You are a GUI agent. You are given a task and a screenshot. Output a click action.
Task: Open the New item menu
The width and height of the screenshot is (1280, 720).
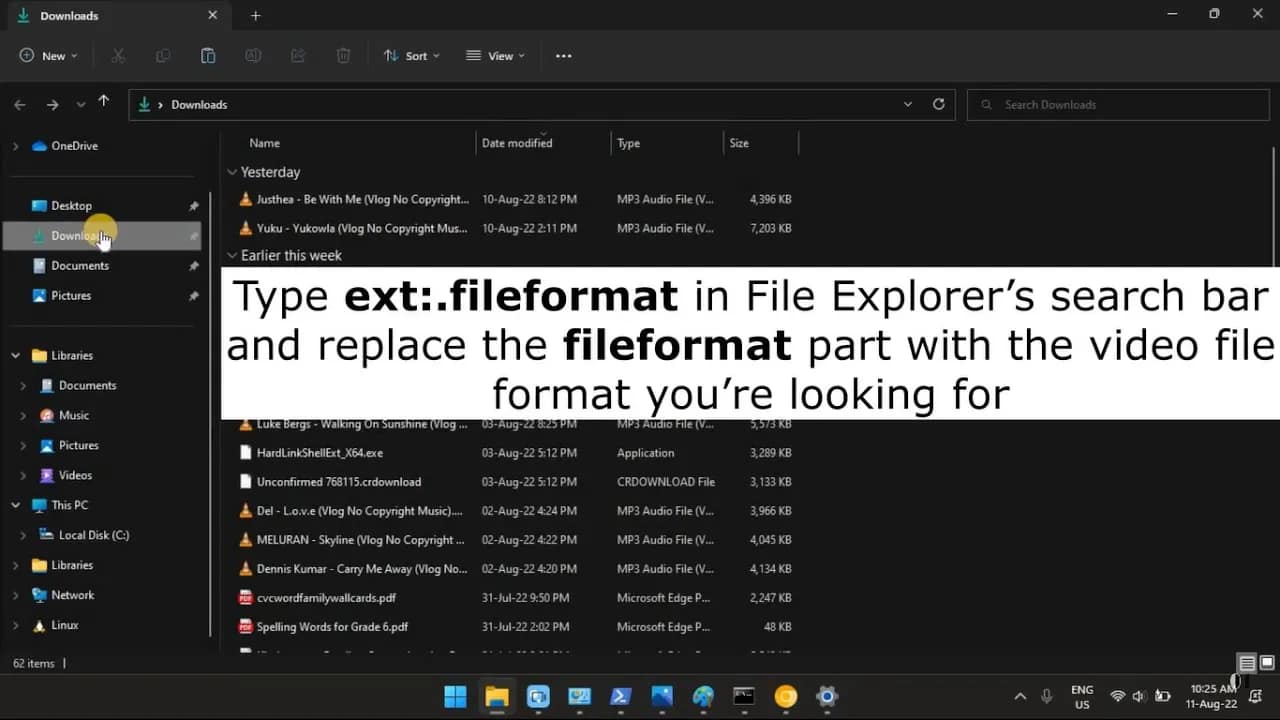pyautogui.click(x=47, y=56)
